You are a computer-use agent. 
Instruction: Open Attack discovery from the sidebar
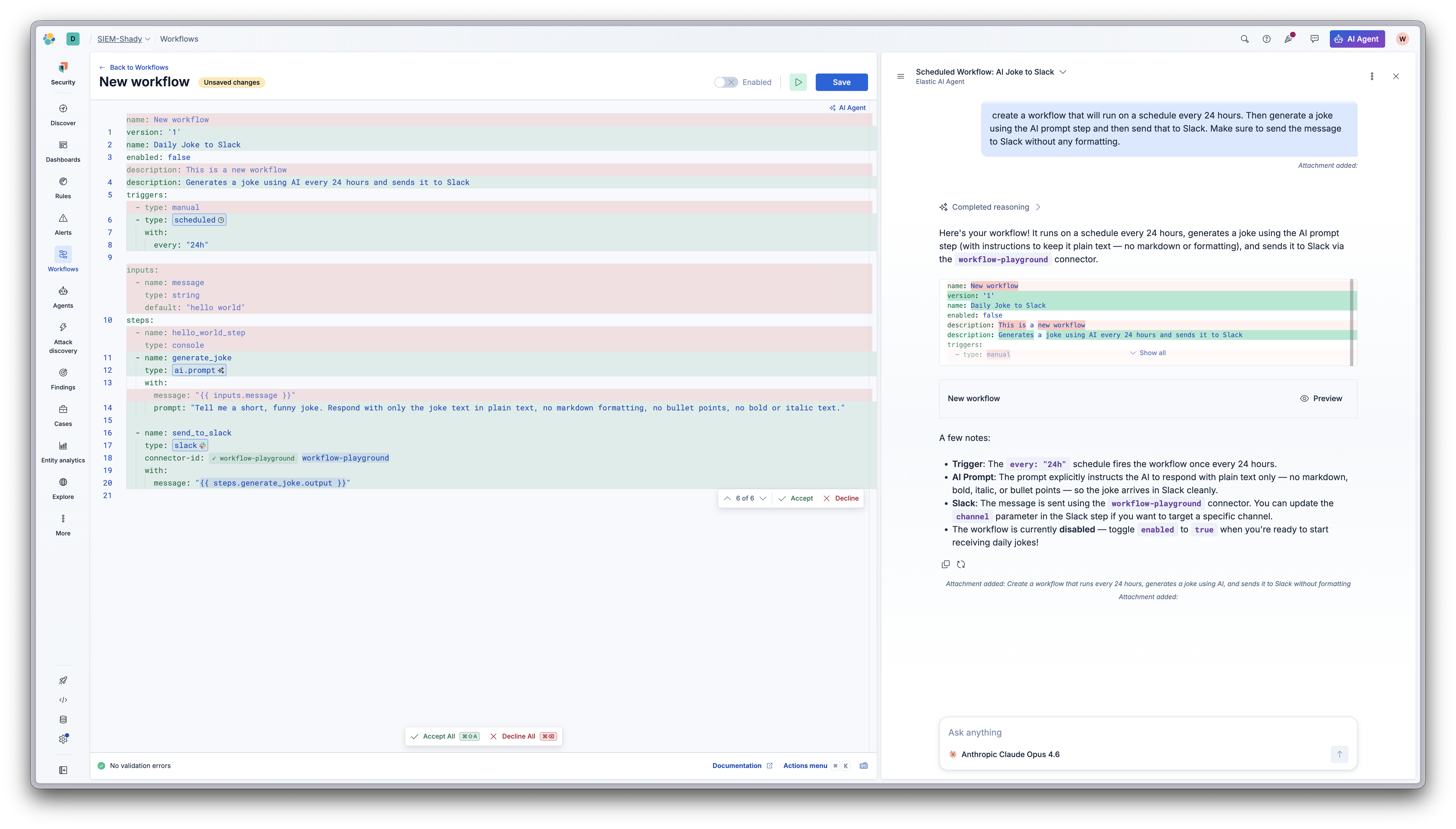click(63, 338)
